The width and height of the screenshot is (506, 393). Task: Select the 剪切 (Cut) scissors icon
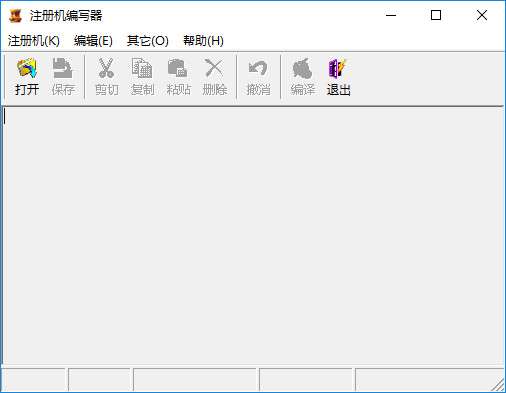click(106, 68)
